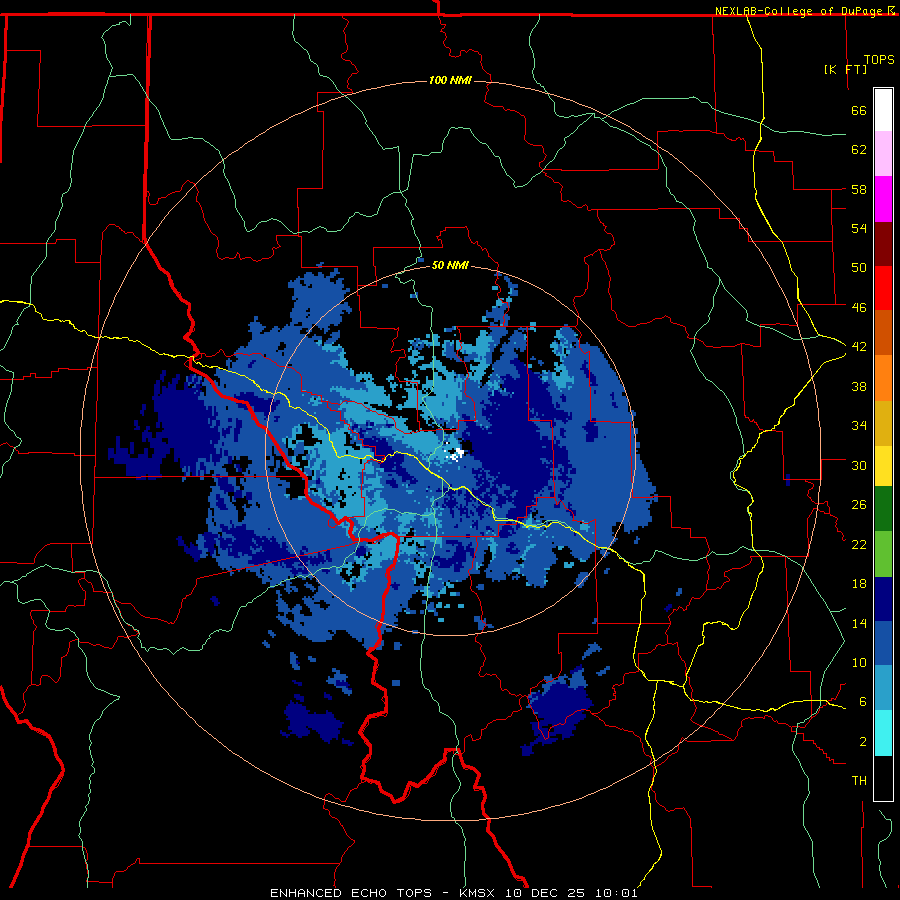Click the white radar site marker at center
This screenshot has width=900, height=900.
pyautogui.click(x=456, y=454)
